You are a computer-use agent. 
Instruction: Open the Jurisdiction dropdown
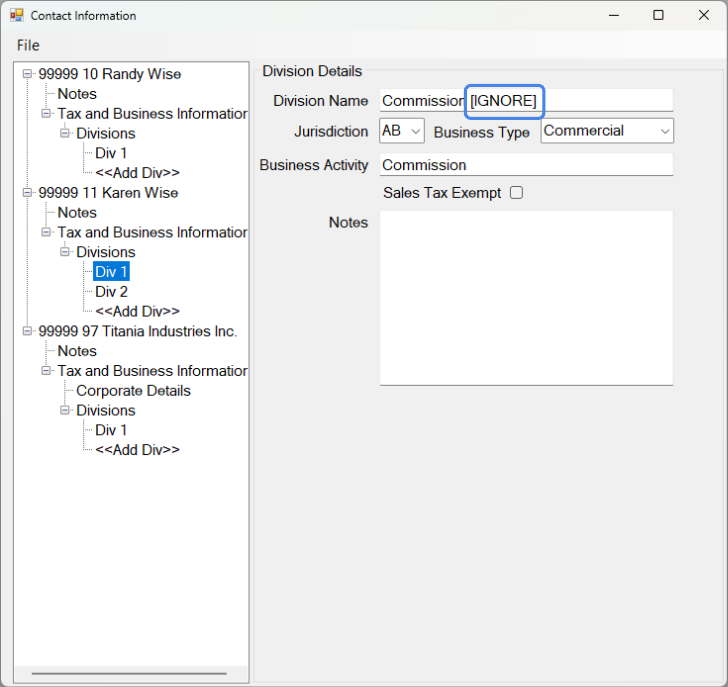(402, 131)
